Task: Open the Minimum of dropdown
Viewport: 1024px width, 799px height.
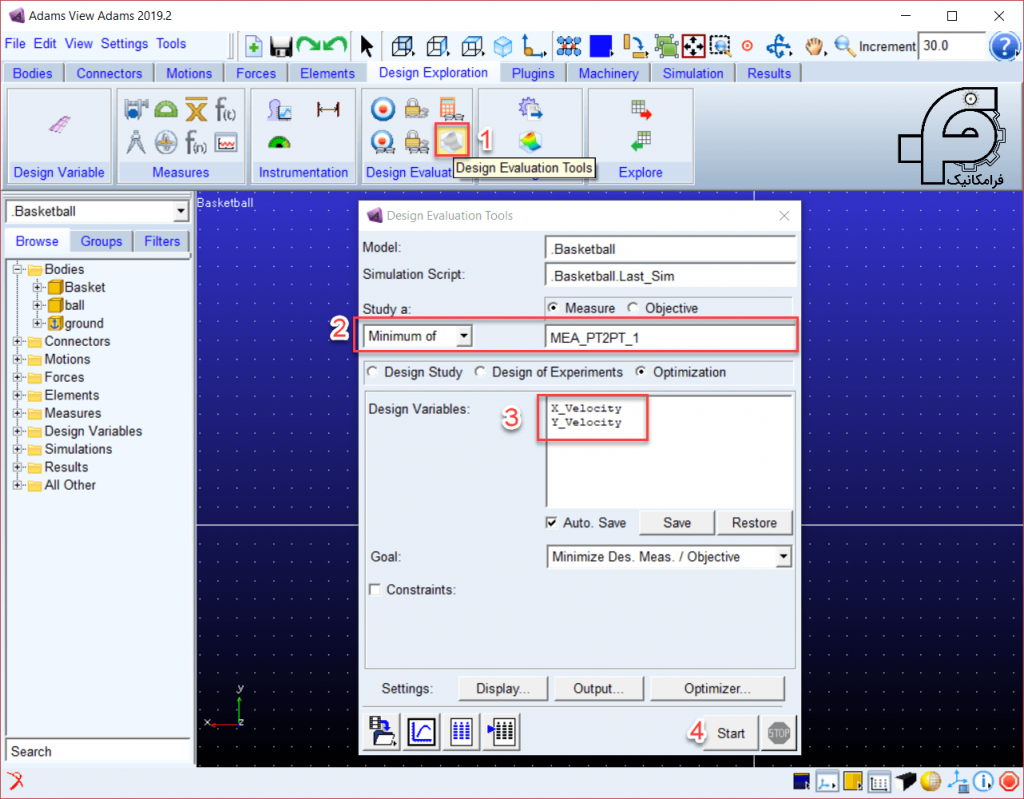Action: pyautogui.click(x=464, y=336)
